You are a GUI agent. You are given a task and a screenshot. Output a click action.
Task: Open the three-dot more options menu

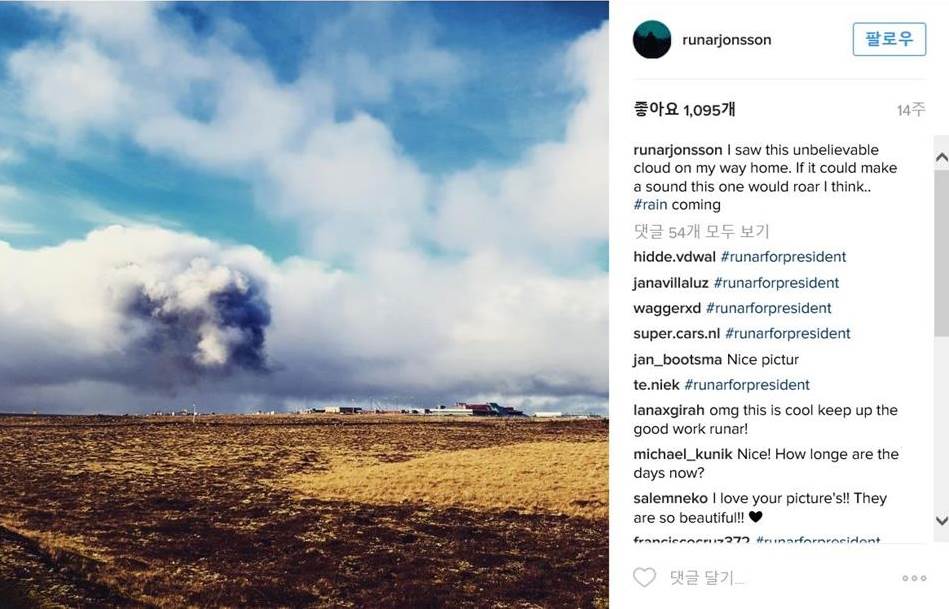914,578
